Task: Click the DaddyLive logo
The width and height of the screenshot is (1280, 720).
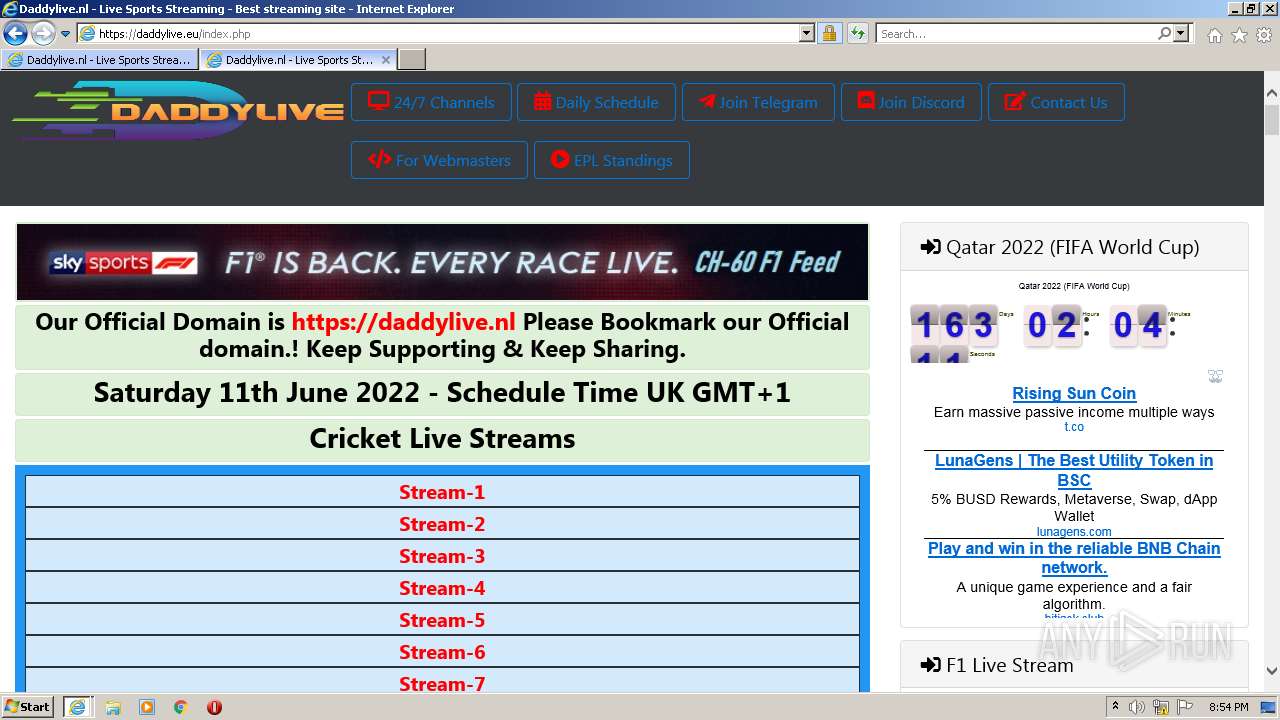Action: click(x=178, y=109)
